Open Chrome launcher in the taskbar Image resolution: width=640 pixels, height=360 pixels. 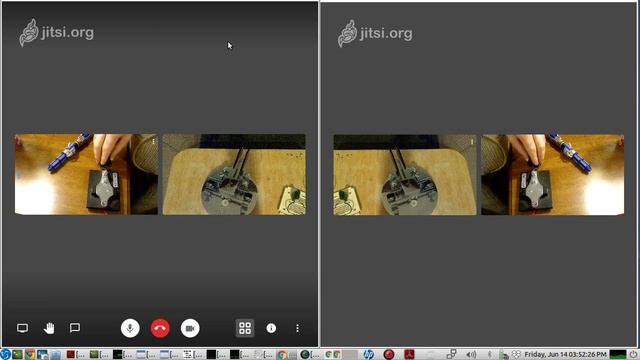pos(30,354)
